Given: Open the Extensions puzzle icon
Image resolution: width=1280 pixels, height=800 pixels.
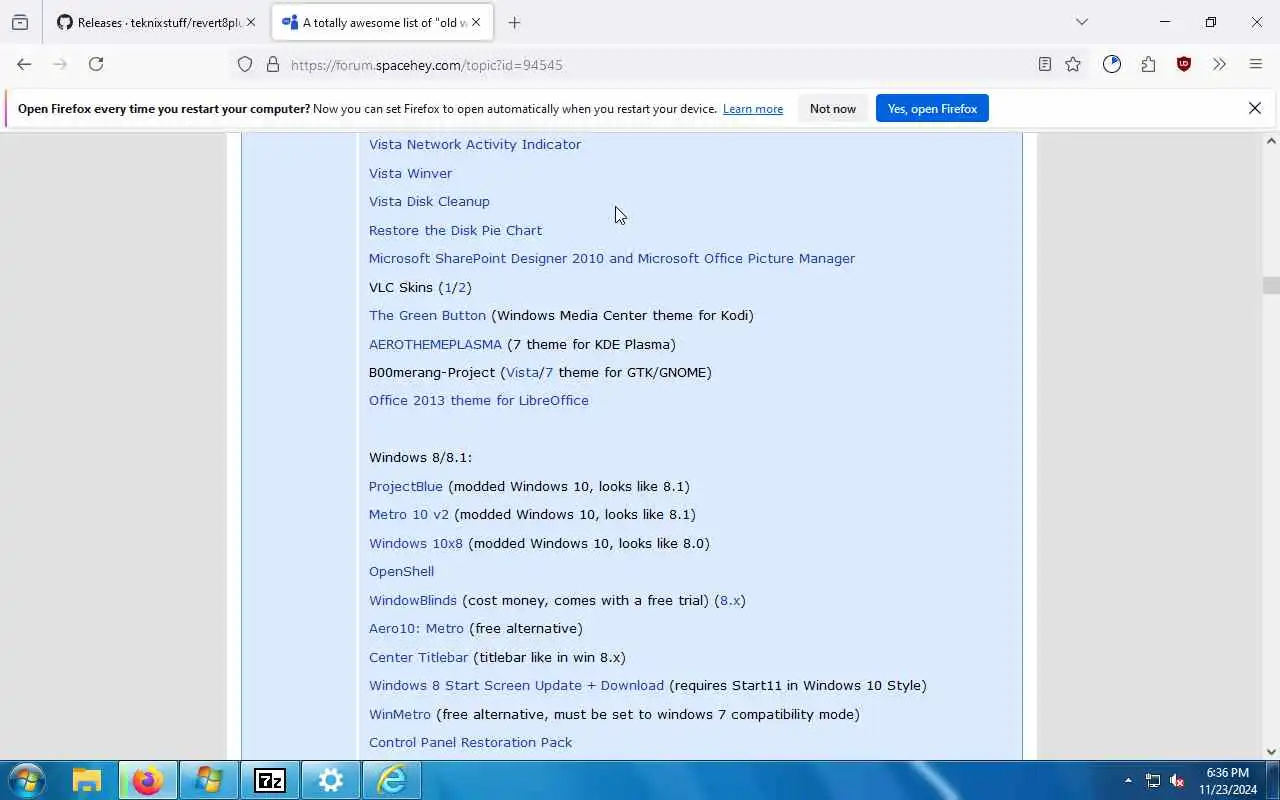Looking at the screenshot, I should coord(1148,64).
